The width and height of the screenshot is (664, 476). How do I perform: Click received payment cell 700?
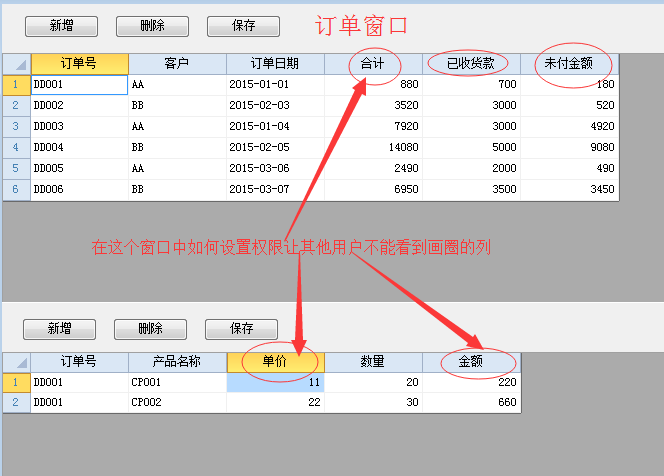(471, 85)
